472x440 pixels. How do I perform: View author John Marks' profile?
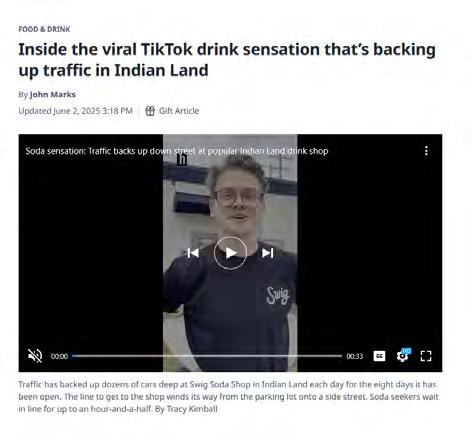tap(53, 94)
